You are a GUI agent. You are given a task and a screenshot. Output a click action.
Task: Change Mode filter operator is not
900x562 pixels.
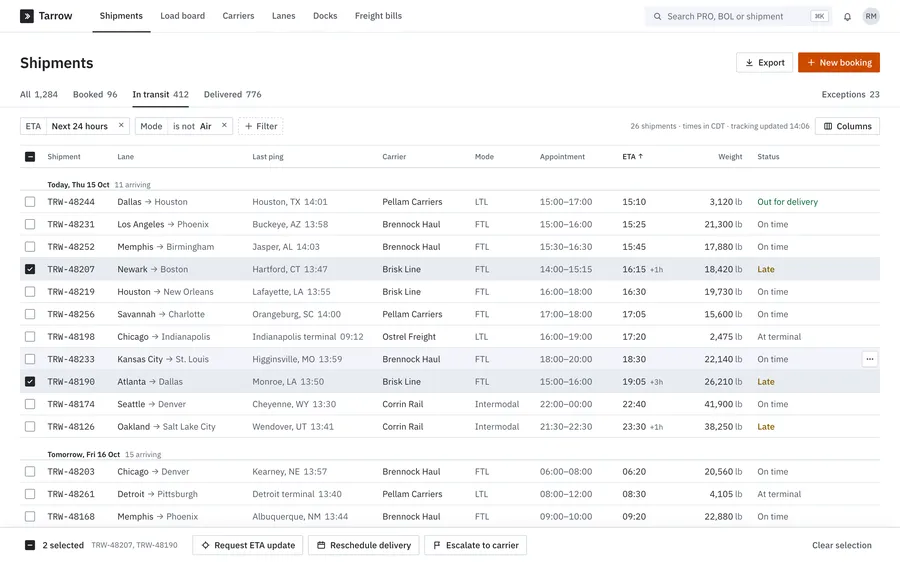click(x=184, y=126)
